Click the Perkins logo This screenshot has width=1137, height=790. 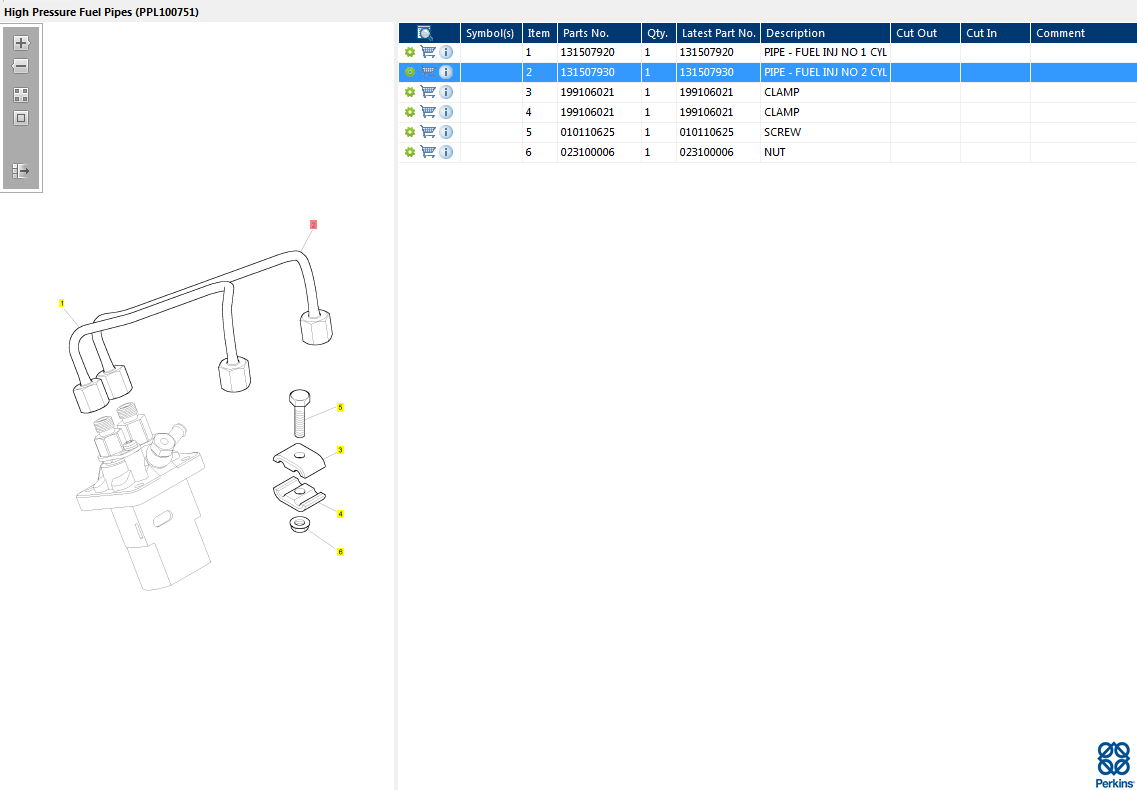1113,765
